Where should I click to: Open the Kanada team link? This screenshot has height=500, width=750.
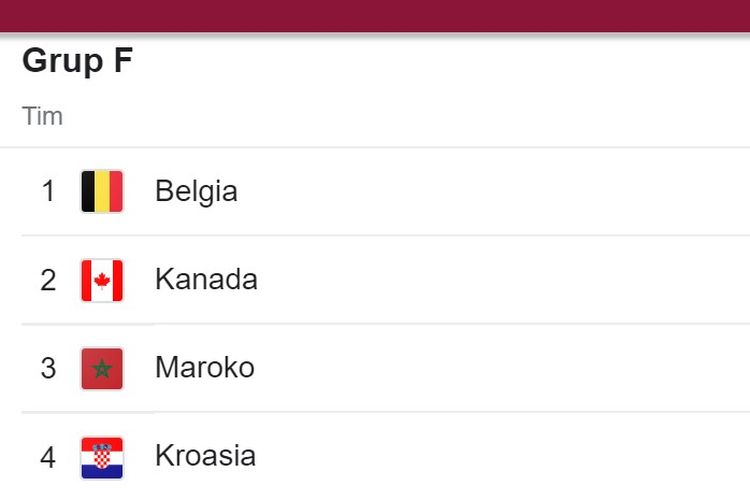coord(206,279)
